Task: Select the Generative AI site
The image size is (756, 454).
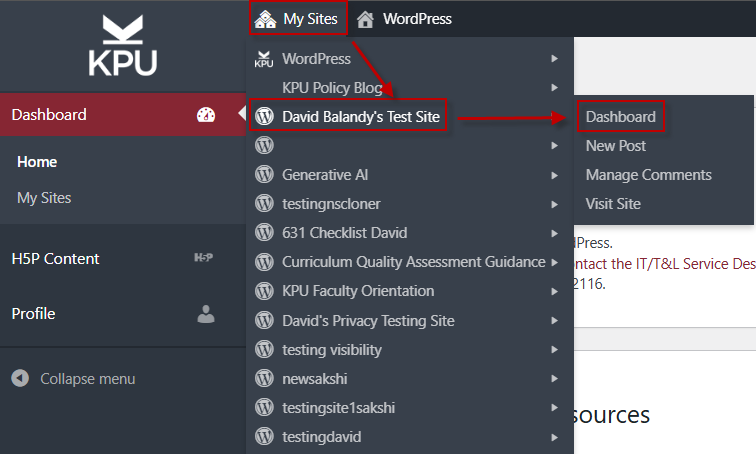Action: pyautogui.click(x=325, y=174)
